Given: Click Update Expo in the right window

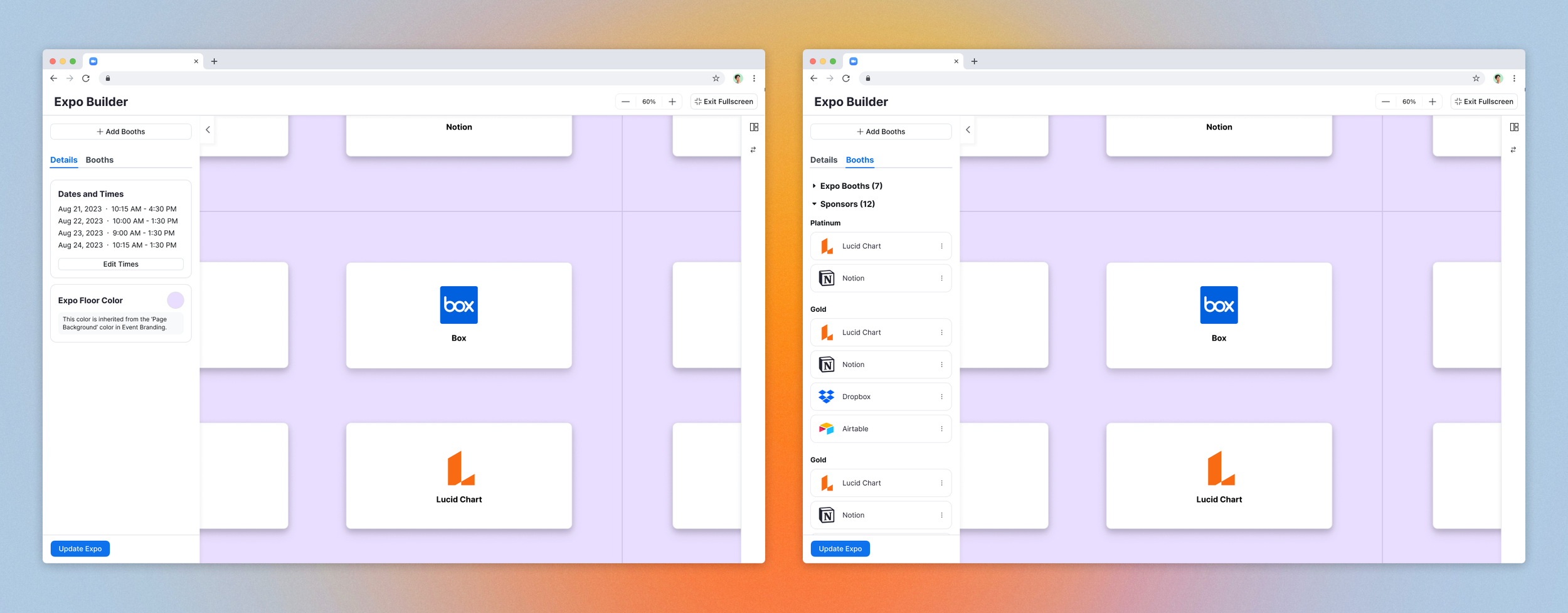Looking at the screenshot, I should tap(840, 549).
